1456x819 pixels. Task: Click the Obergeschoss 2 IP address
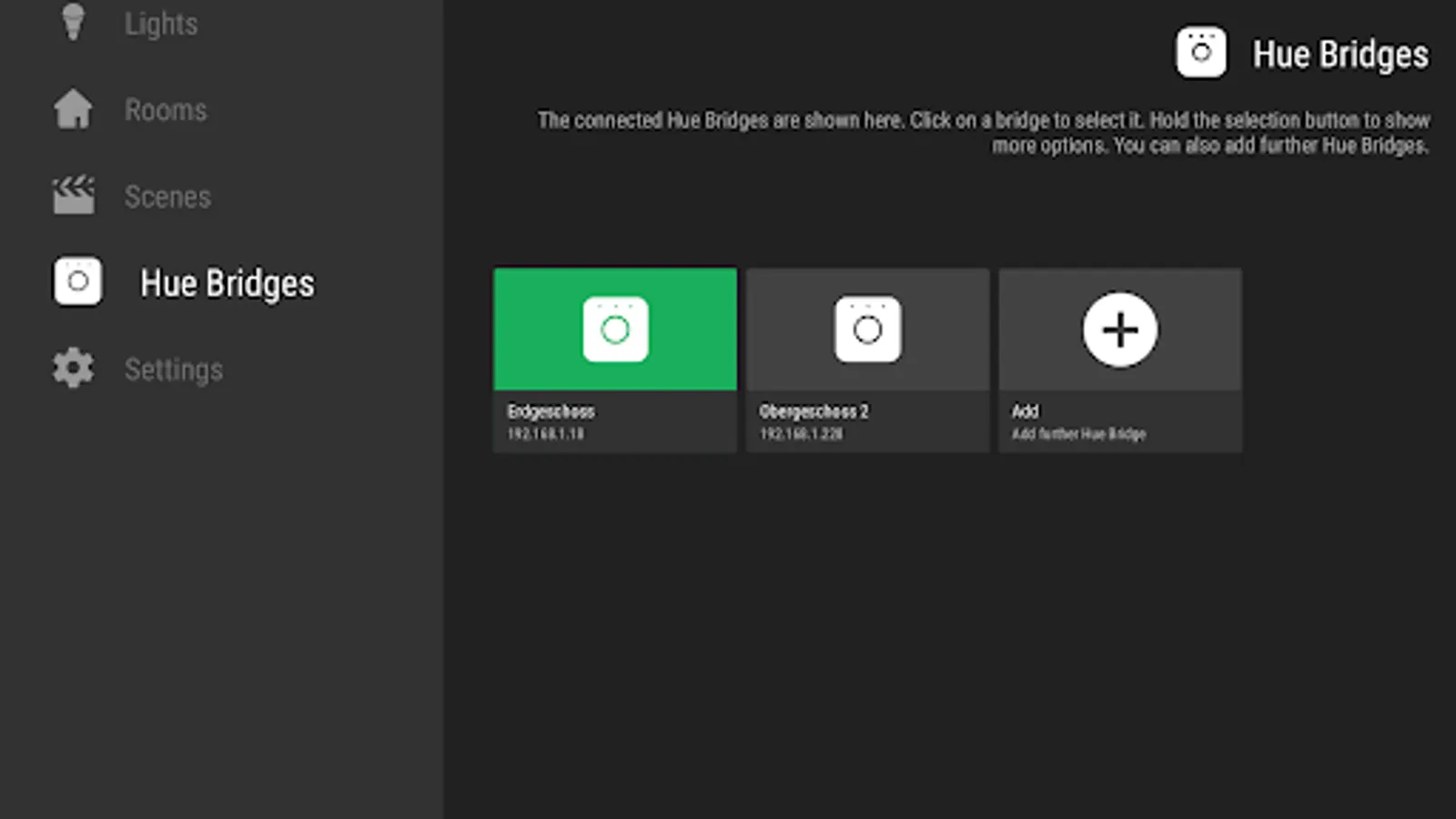[802, 434]
